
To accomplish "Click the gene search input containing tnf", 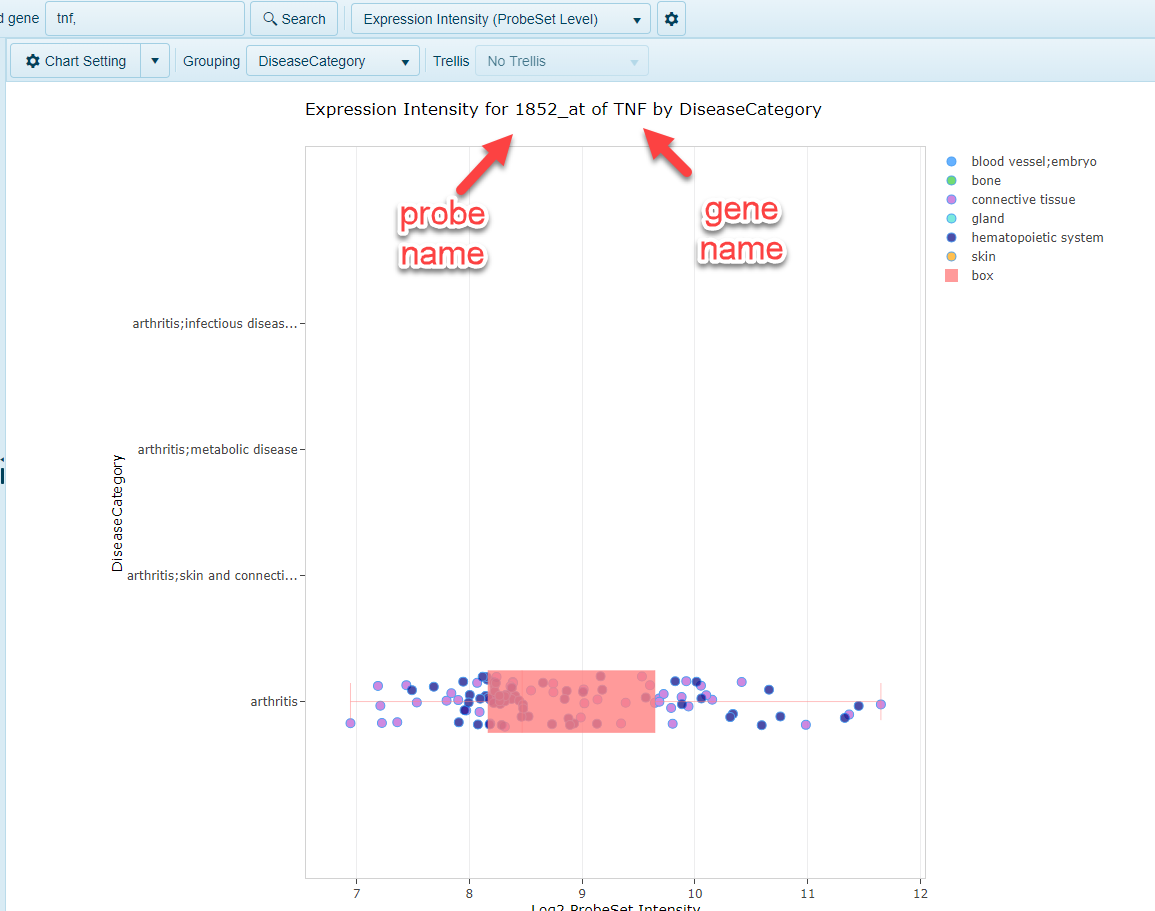I will click(144, 18).
